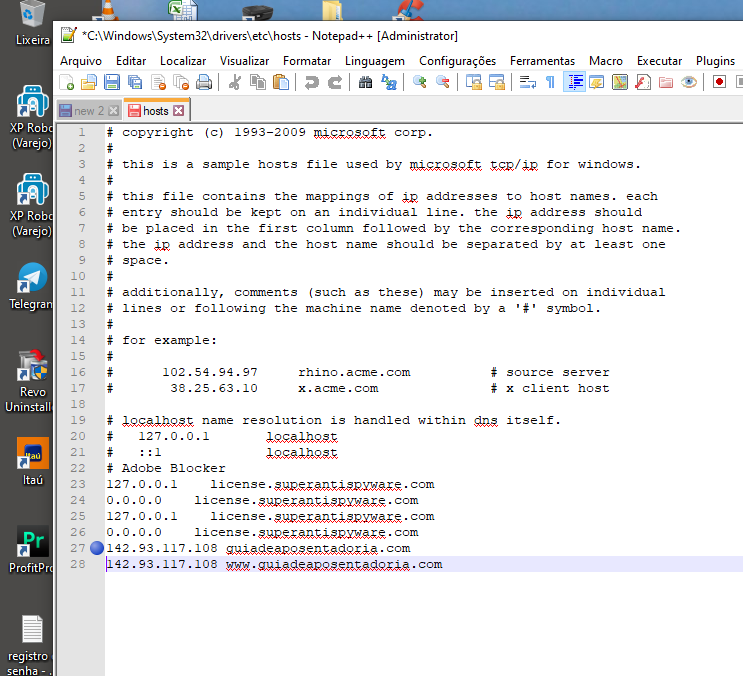Screen dimensions: 743x676
Task: Open user defined language icon
Action: pyautogui.click(x=597, y=82)
